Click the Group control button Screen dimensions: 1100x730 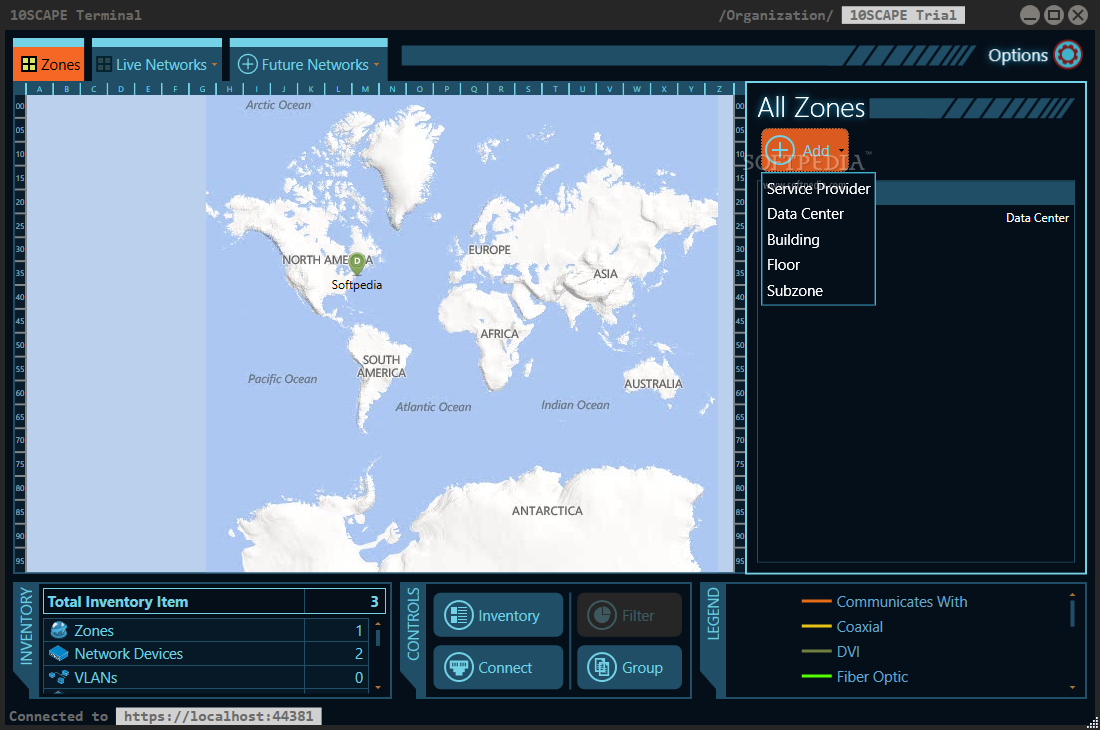(629, 667)
